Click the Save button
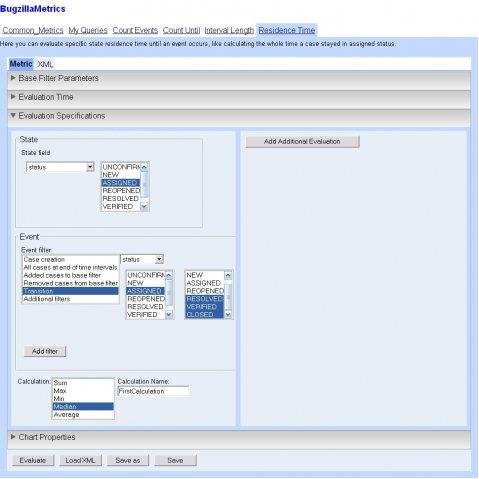479x479 pixels. tap(175, 460)
